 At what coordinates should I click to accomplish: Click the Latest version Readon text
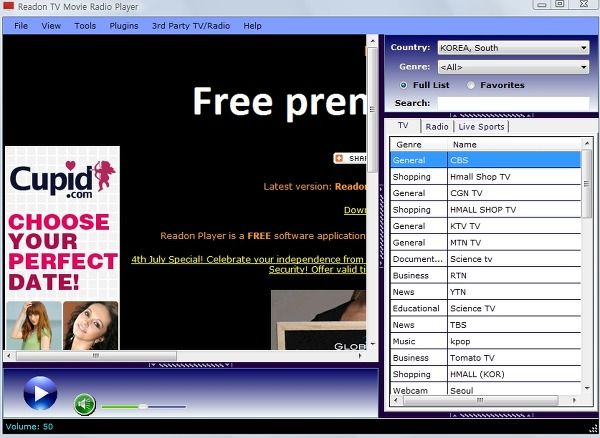point(315,187)
